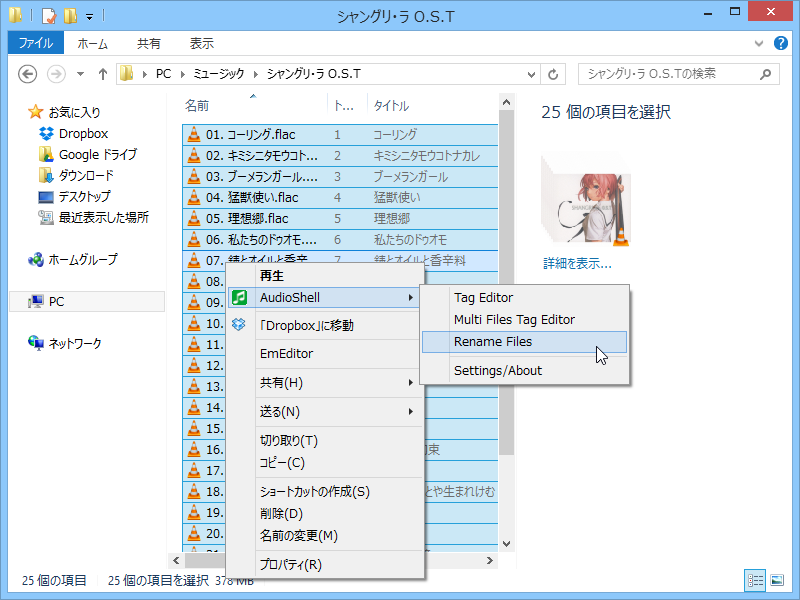Open the address bar dropdown arrow
Image resolution: width=800 pixels, height=600 pixels.
[x=531, y=73]
